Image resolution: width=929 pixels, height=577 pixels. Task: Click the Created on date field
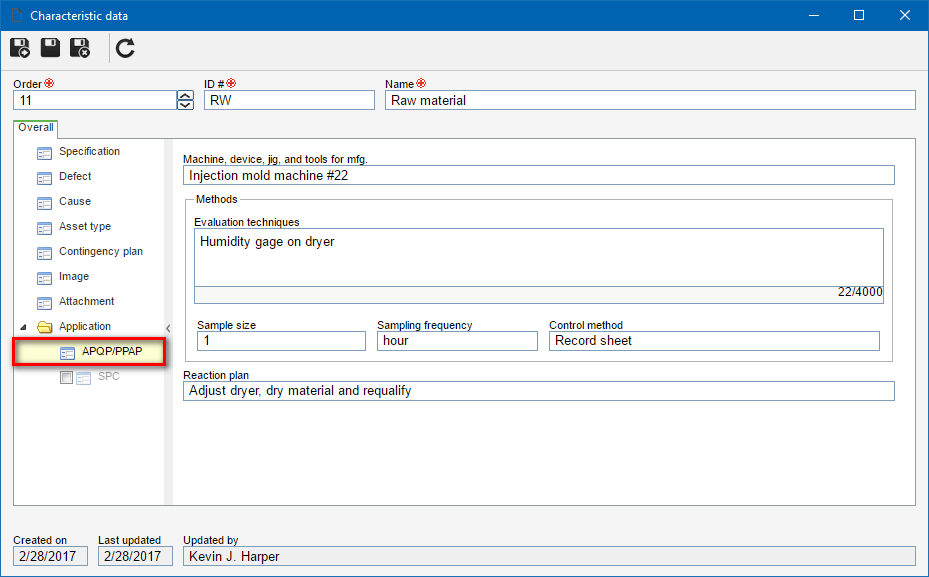50,556
